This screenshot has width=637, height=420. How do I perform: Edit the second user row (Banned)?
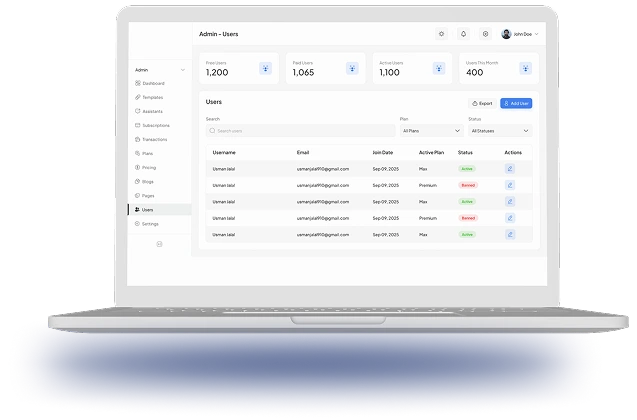click(509, 185)
